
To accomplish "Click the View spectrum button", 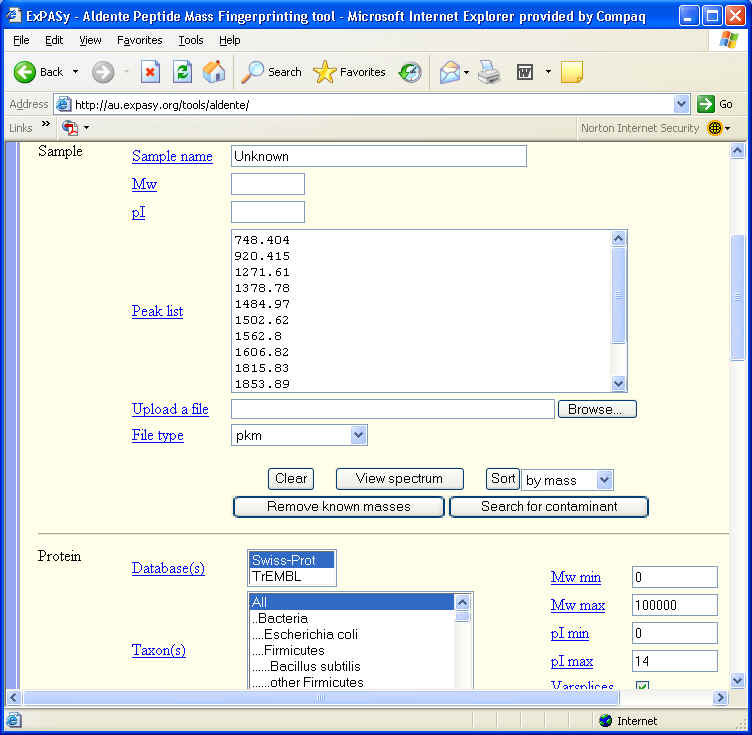I will click(x=400, y=479).
